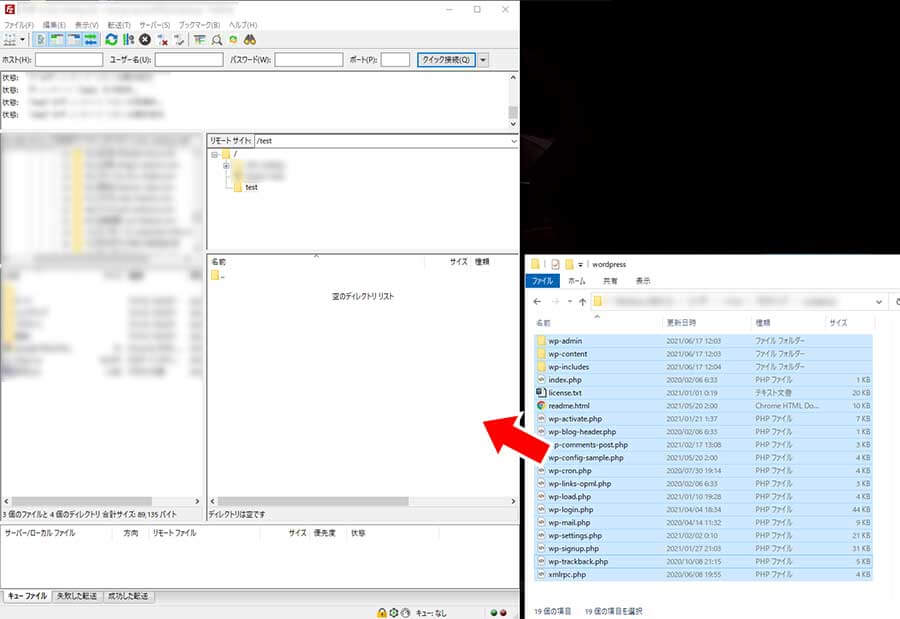Click the wp-config-sample.php file icon

(541, 458)
